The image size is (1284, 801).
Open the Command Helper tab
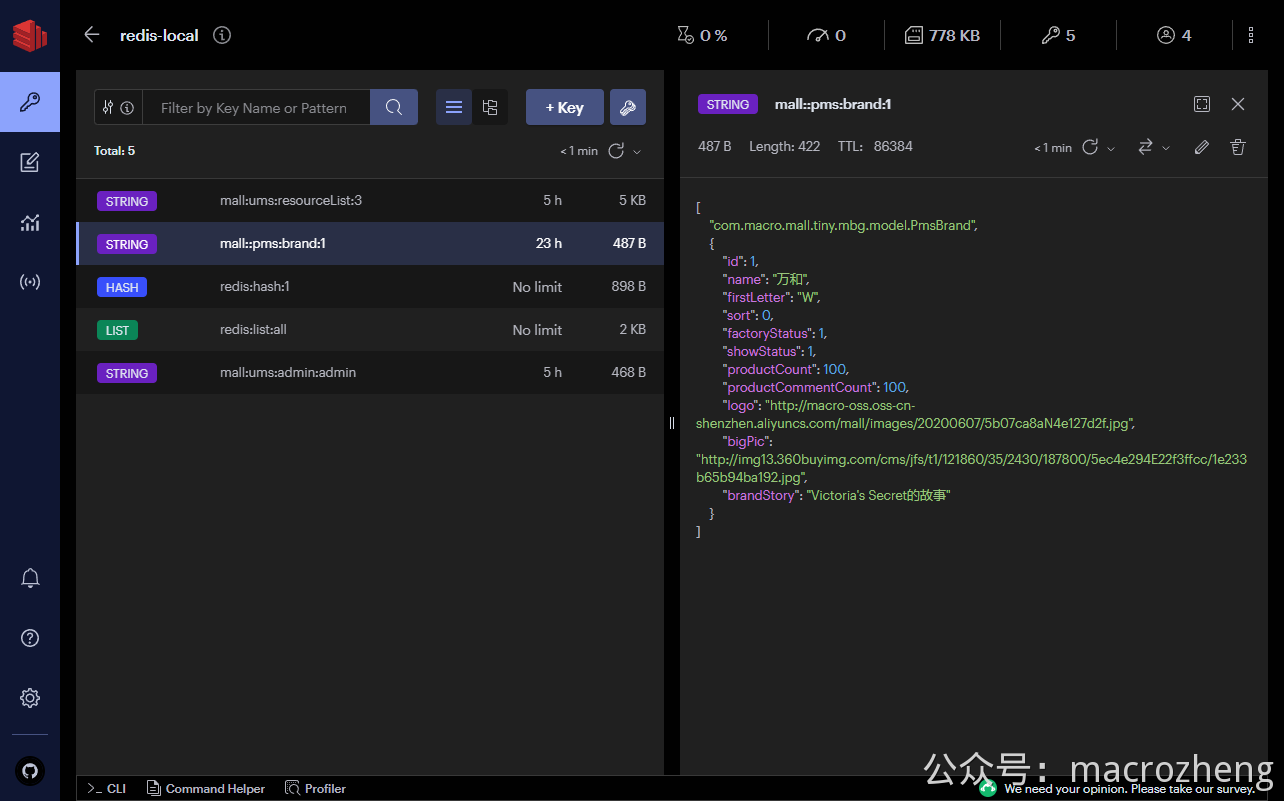click(x=206, y=789)
